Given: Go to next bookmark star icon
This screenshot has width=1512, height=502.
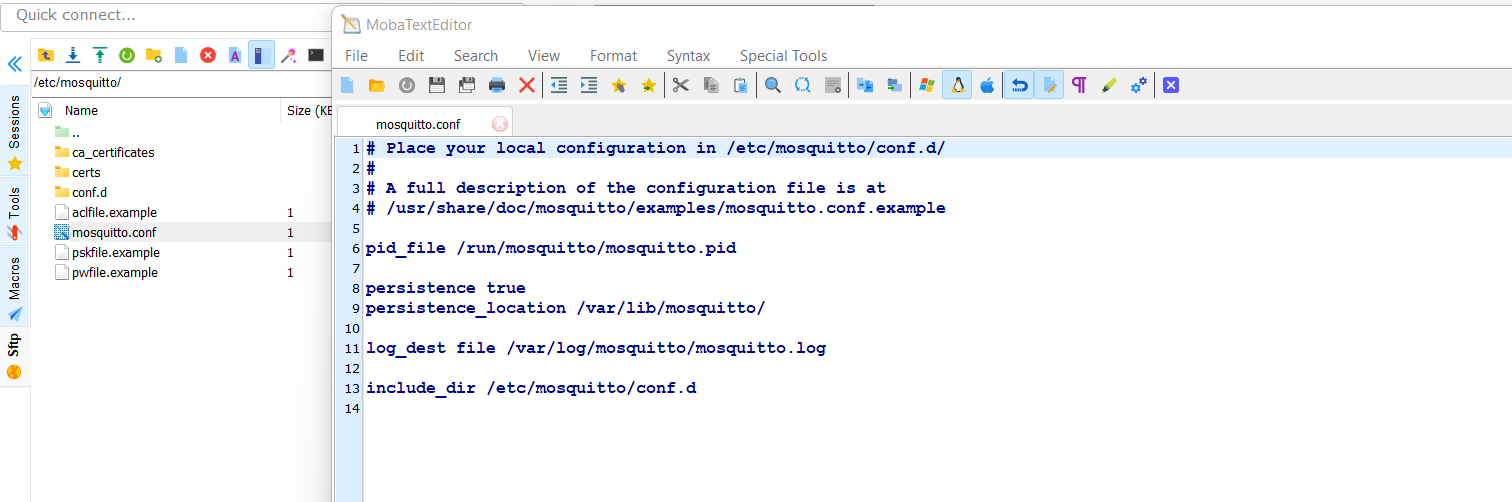Looking at the screenshot, I should click(649, 85).
